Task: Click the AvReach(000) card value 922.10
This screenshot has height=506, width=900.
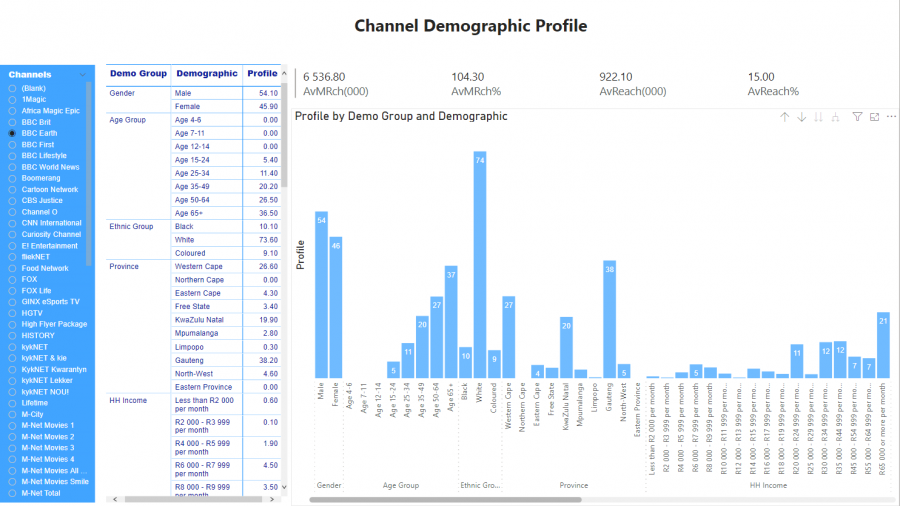Action: coord(616,77)
